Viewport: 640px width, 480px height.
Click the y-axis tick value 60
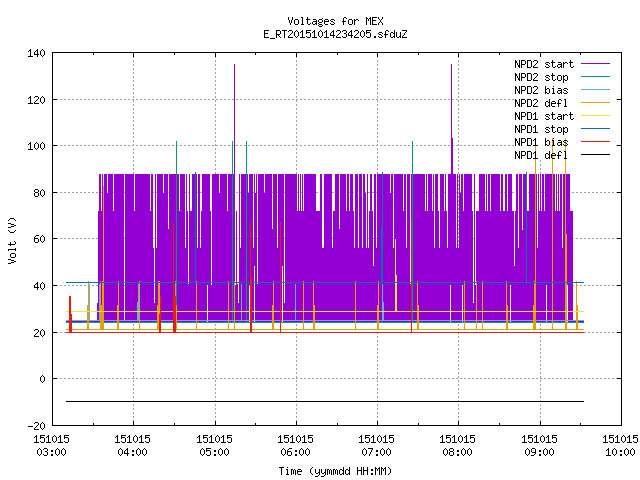tap(40, 239)
